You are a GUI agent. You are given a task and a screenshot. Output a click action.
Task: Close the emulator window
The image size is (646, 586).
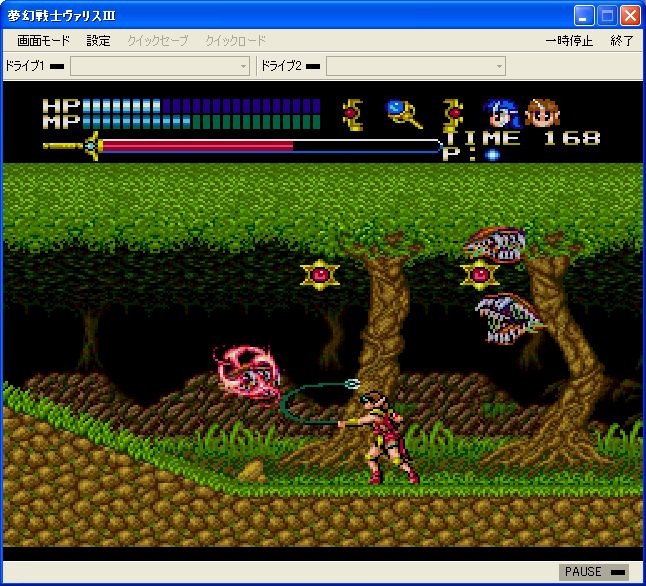tap(630, 16)
